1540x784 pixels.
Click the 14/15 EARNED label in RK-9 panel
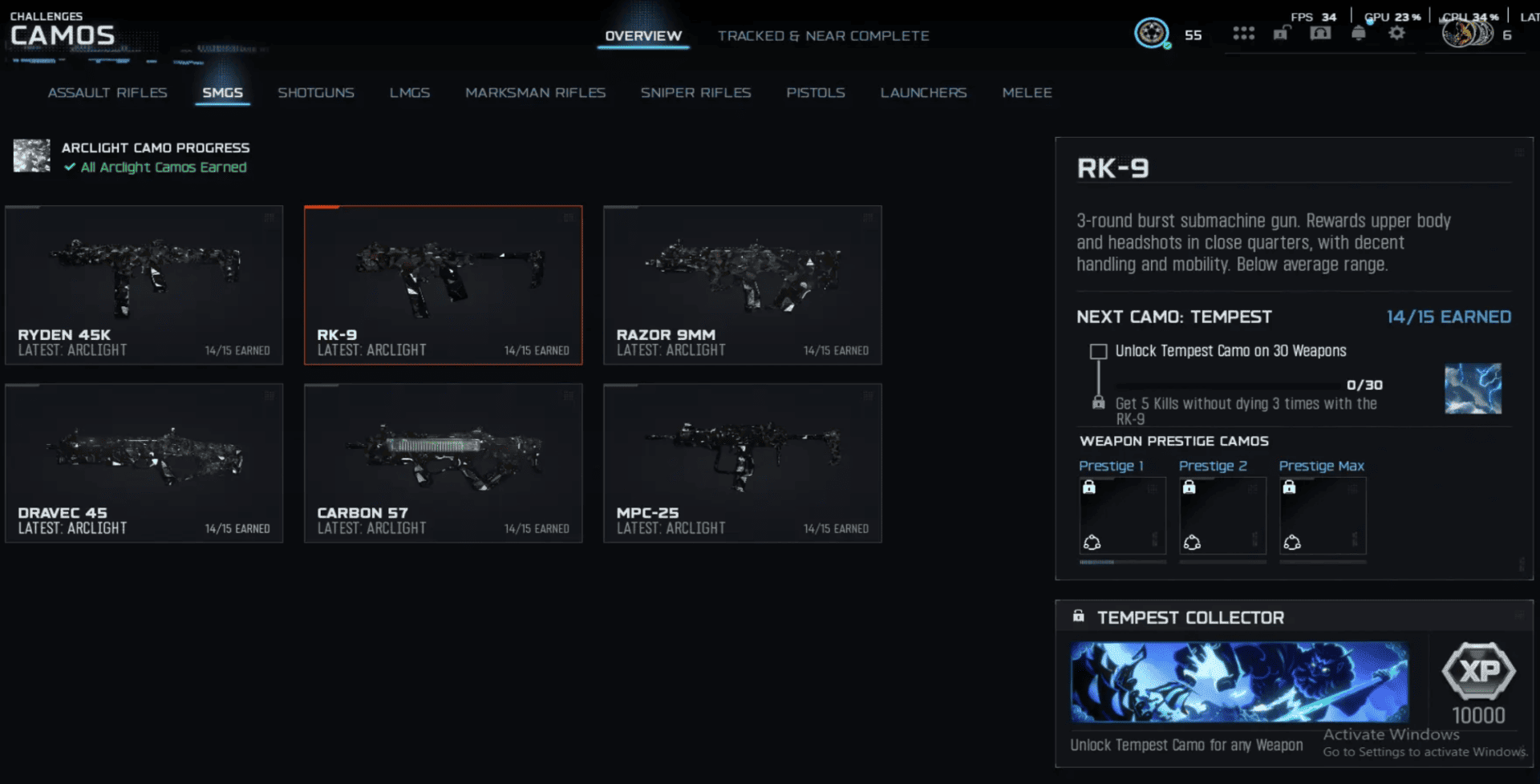(1449, 317)
